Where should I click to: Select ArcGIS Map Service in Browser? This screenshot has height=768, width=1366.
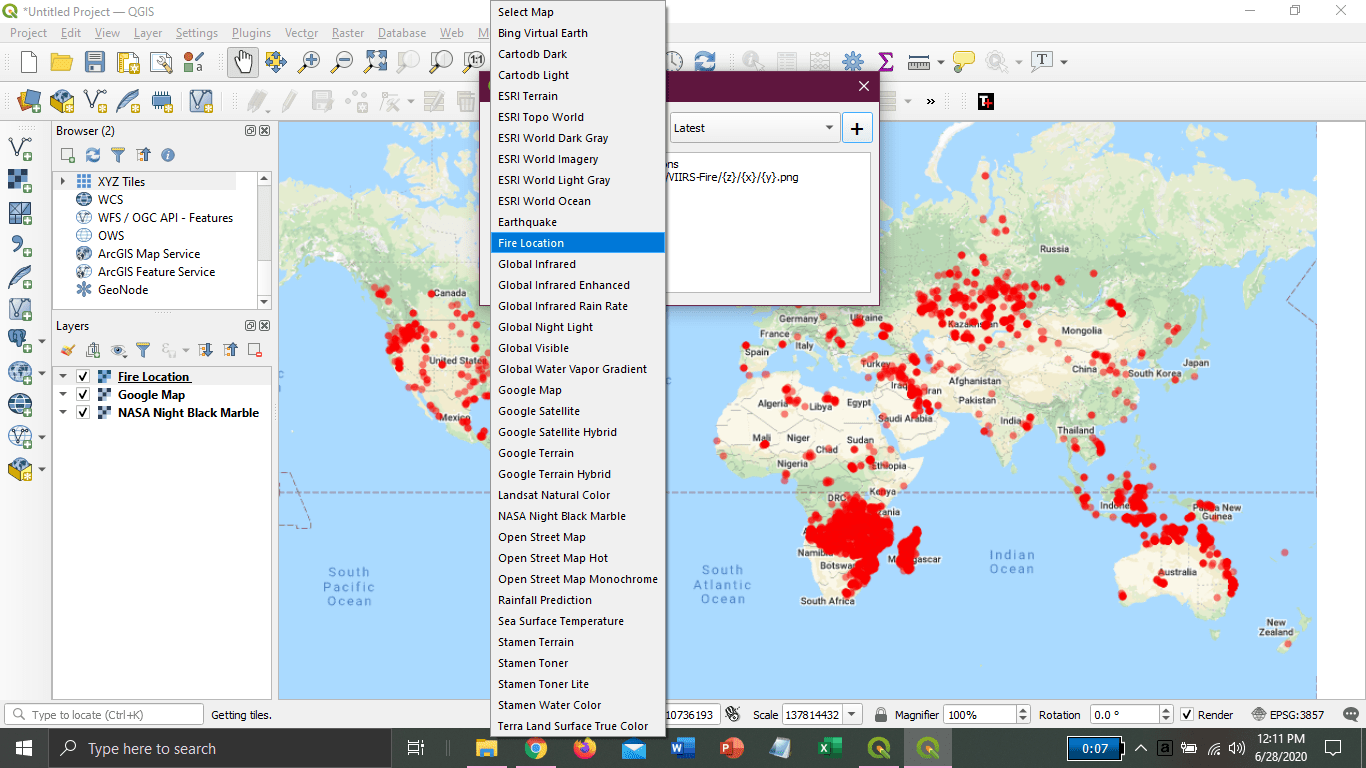(x=149, y=254)
